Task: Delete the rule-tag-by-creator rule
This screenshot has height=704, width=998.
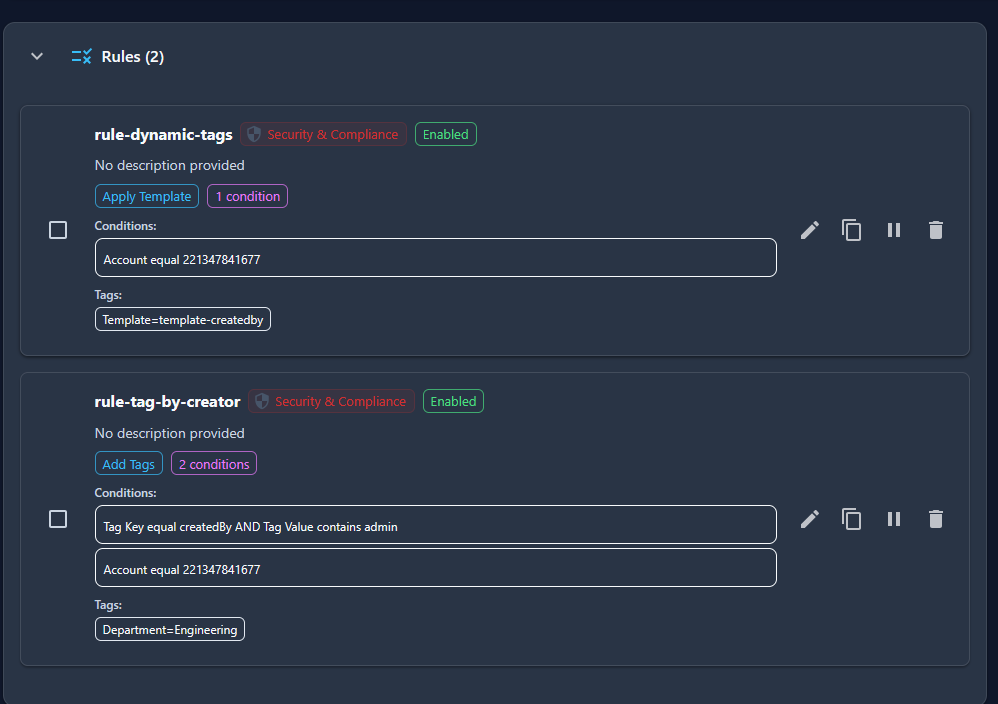Action: (936, 519)
